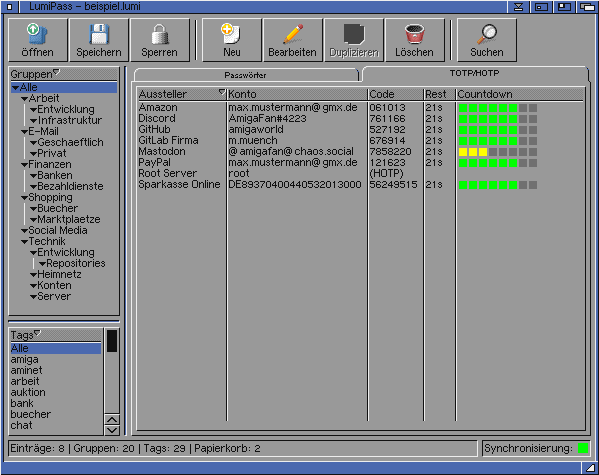599x475 pixels.
Task: Select the PayPal entry row
Action: tap(361, 163)
